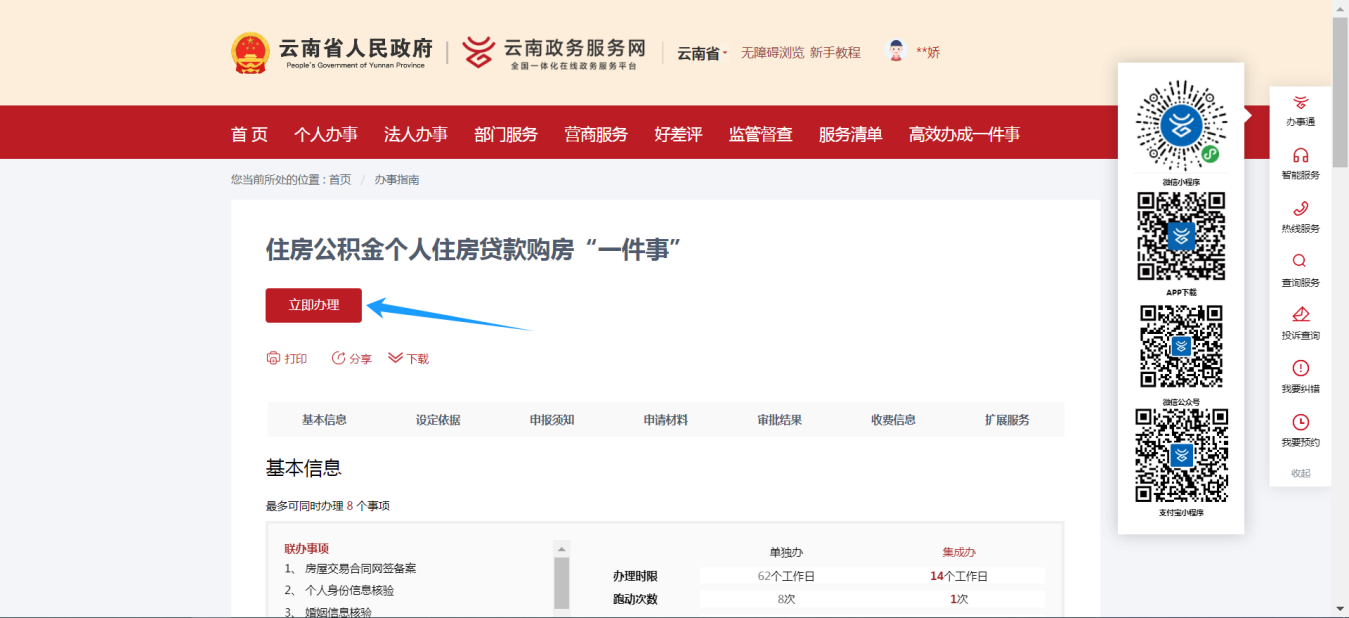Switch to the 收费信息 tab
The width and height of the screenshot is (1349, 618).
[893, 420]
